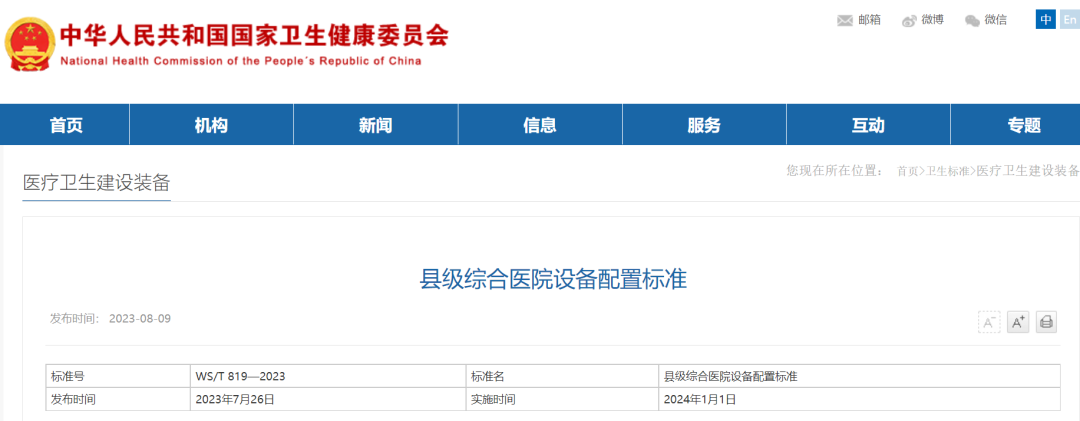Go to 新闻 in the navigation bar

[375, 125]
